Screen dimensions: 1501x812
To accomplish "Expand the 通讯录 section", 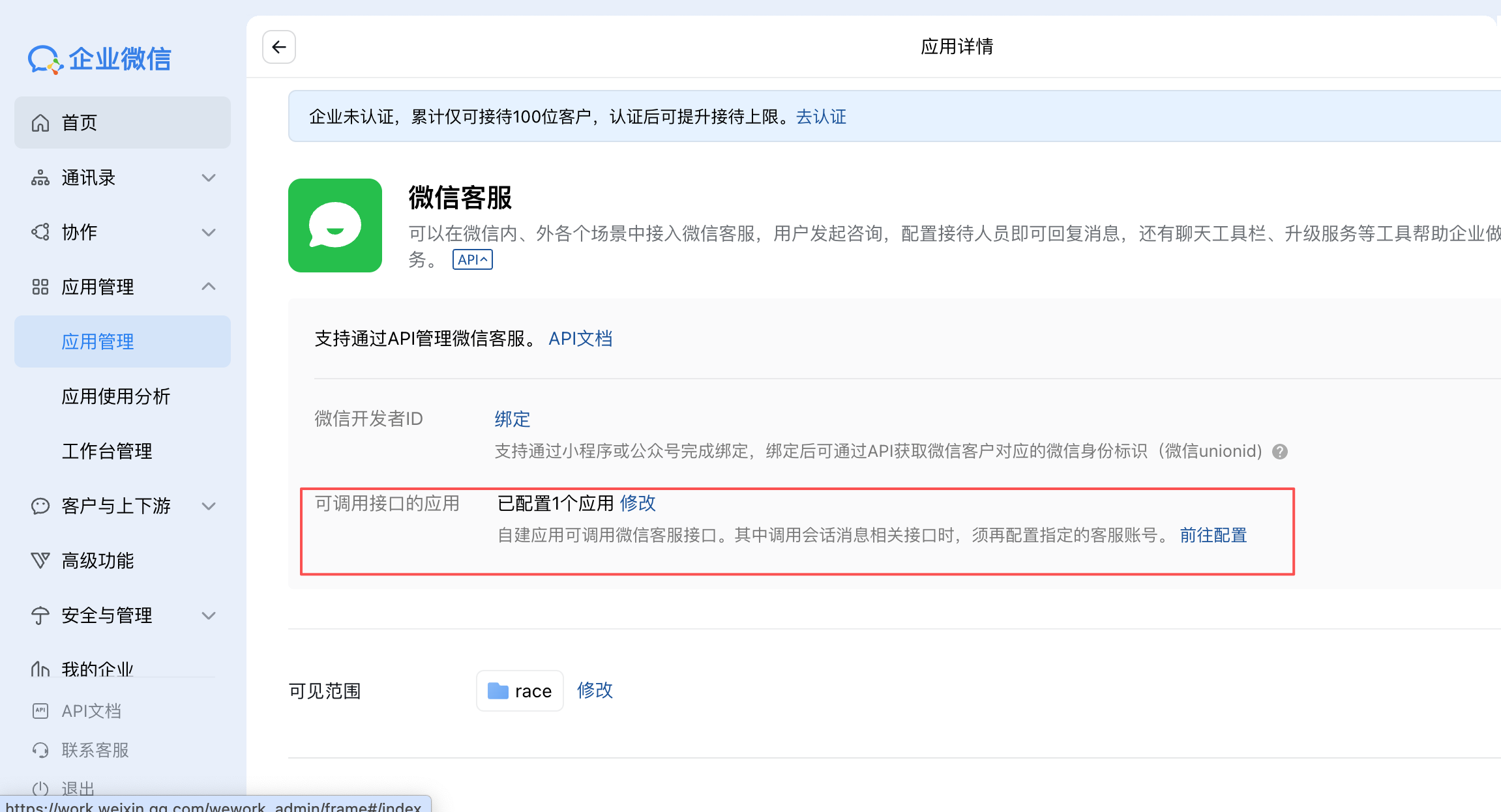I will coord(209,177).
